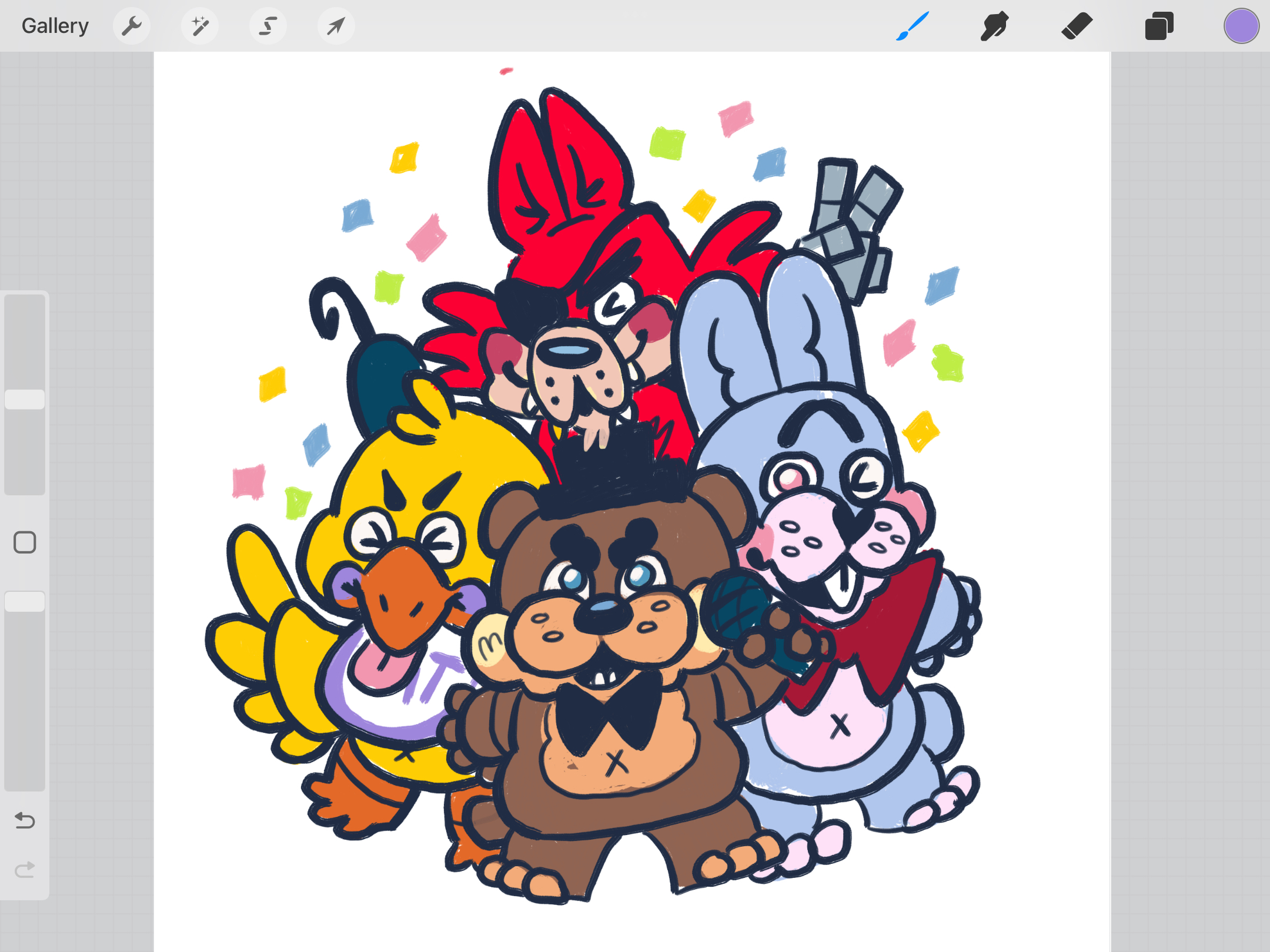The width and height of the screenshot is (1270, 952).
Task: Open the Gallery view
Action: point(55,26)
